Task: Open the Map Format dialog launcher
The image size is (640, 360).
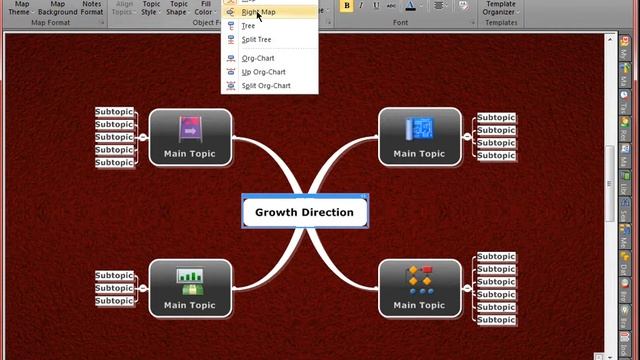Action: [x=102, y=23]
